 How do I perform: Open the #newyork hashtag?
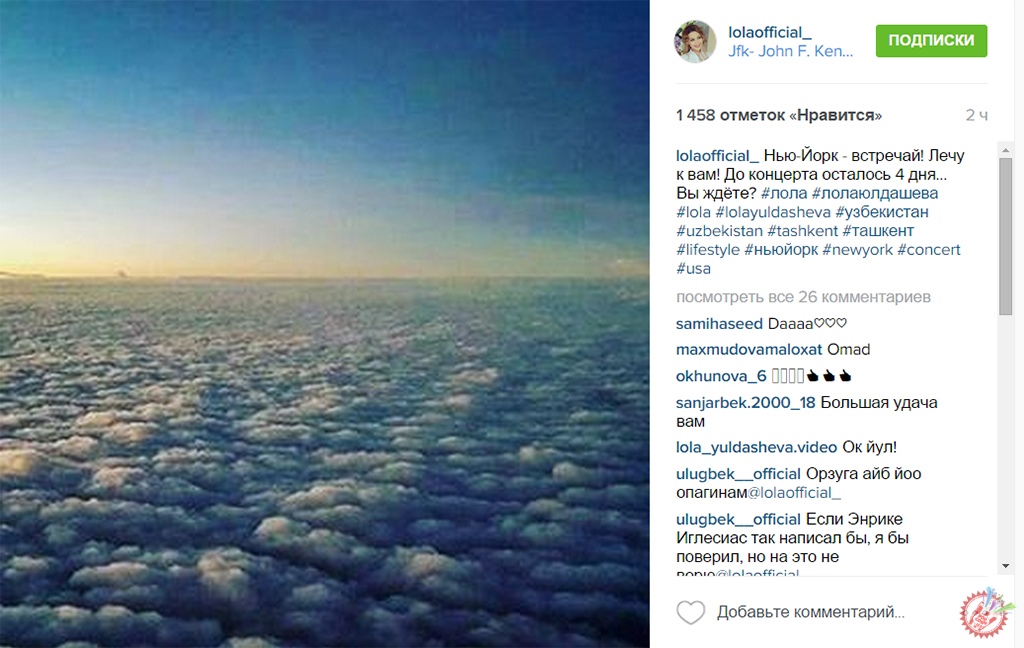pos(857,250)
